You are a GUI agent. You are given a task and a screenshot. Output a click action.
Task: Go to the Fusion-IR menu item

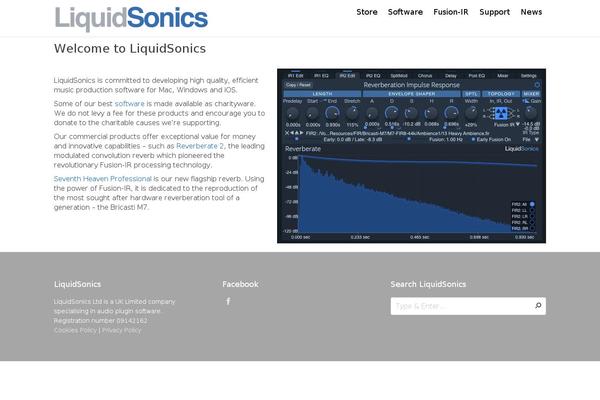coord(451,12)
